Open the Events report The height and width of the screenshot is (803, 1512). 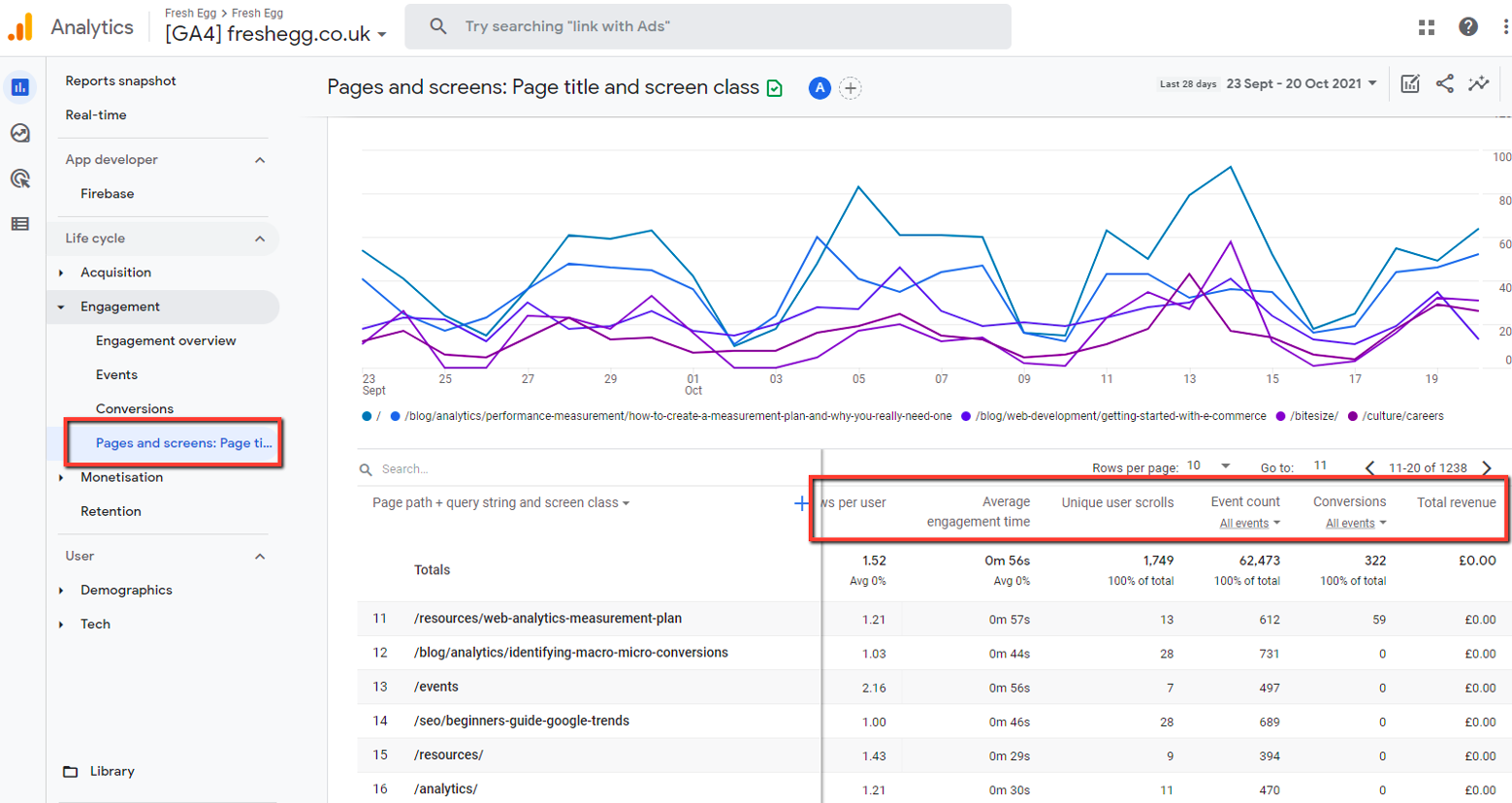pyautogui.click(x=116, y=374)
